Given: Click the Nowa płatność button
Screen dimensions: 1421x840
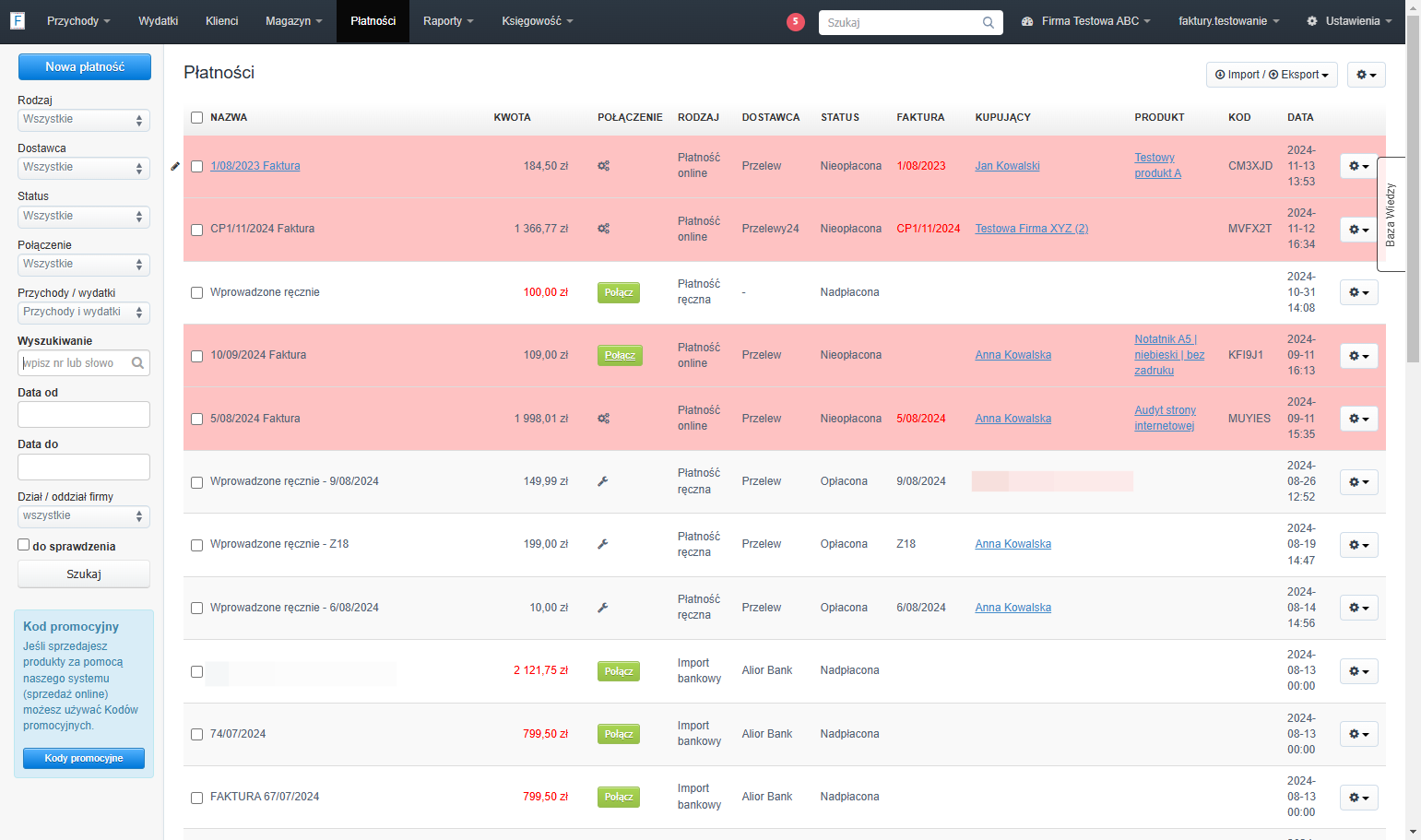Looking at the screenshot, I should click(85, 66).
